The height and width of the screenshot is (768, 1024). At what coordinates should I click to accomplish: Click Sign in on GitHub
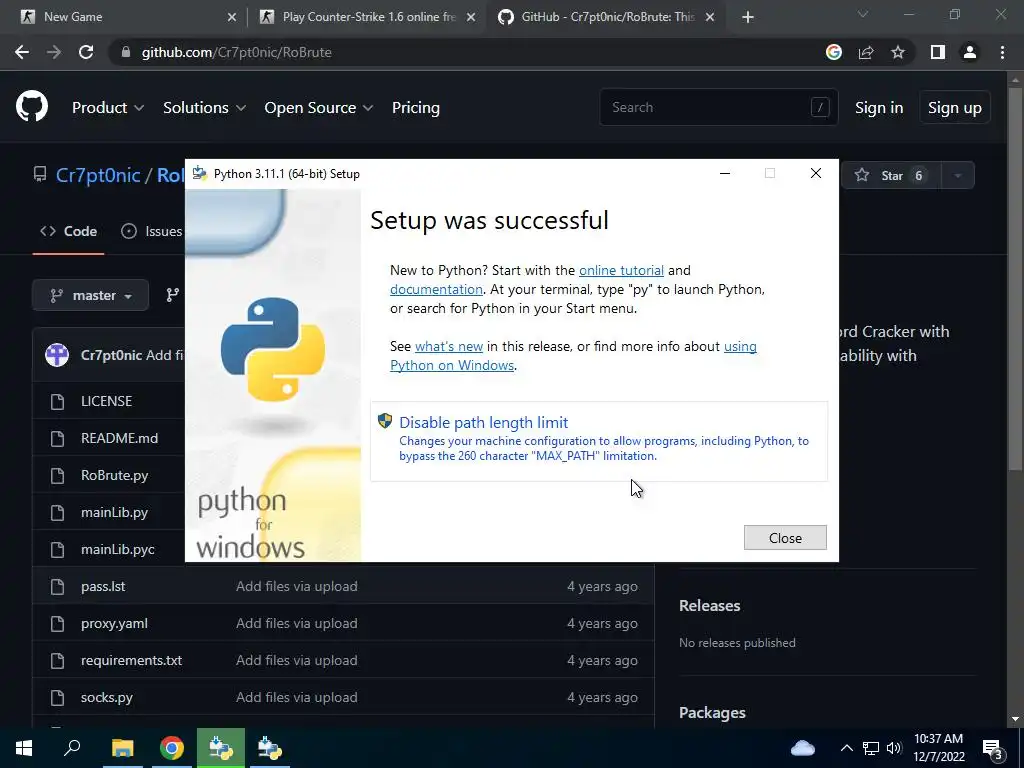[879, 107]
